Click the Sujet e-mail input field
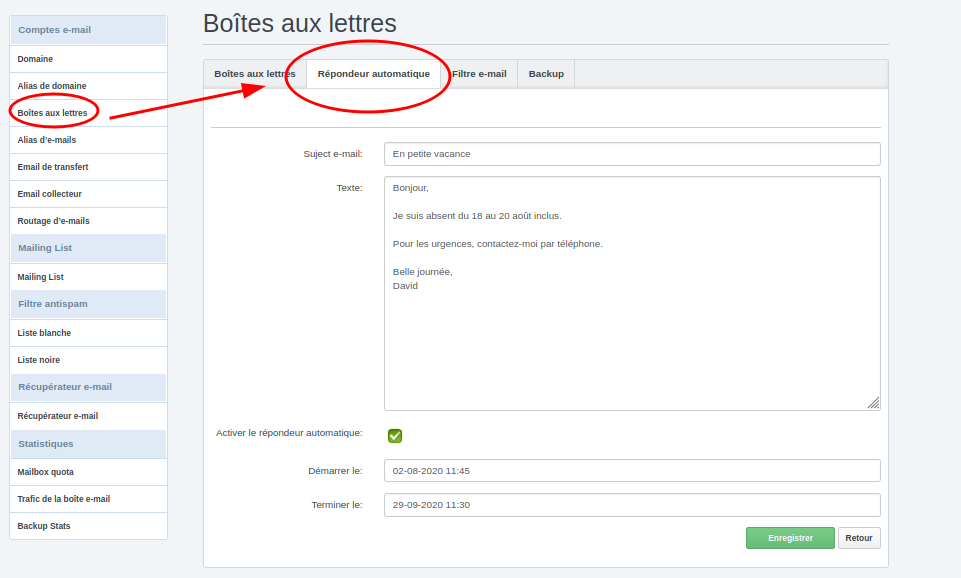Screen dimensions: 961x578 click(x=632, y=154)
